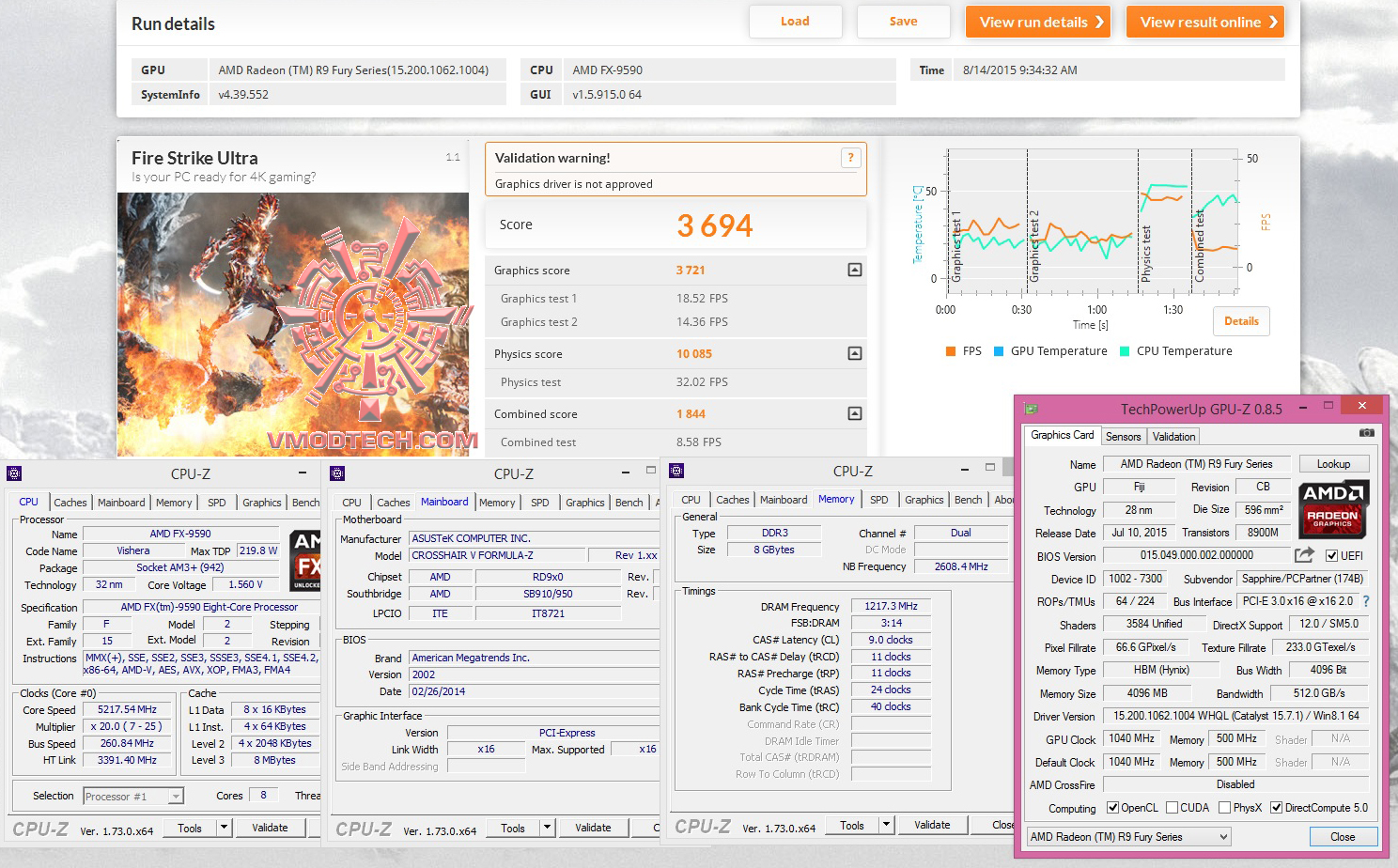Switch to the Sensors tab in GPU-Z

tap(1124, 436)
